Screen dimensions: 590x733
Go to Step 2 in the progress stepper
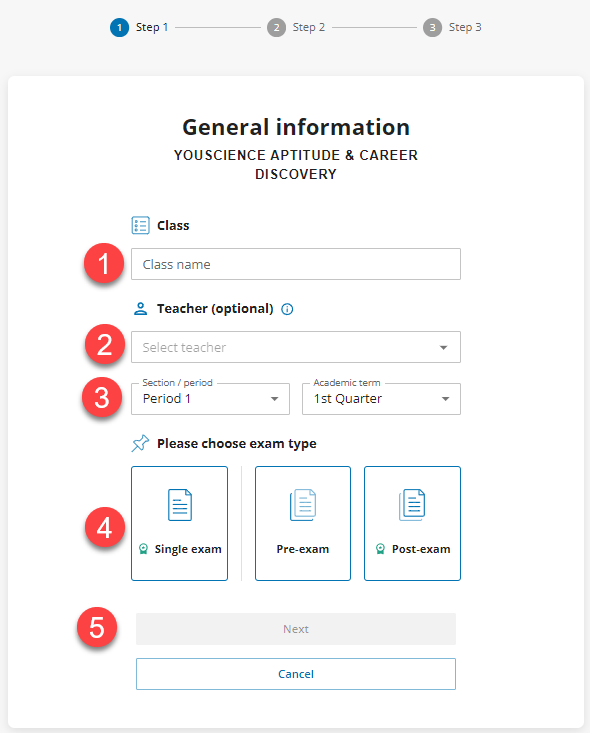[x=296, y=28]
